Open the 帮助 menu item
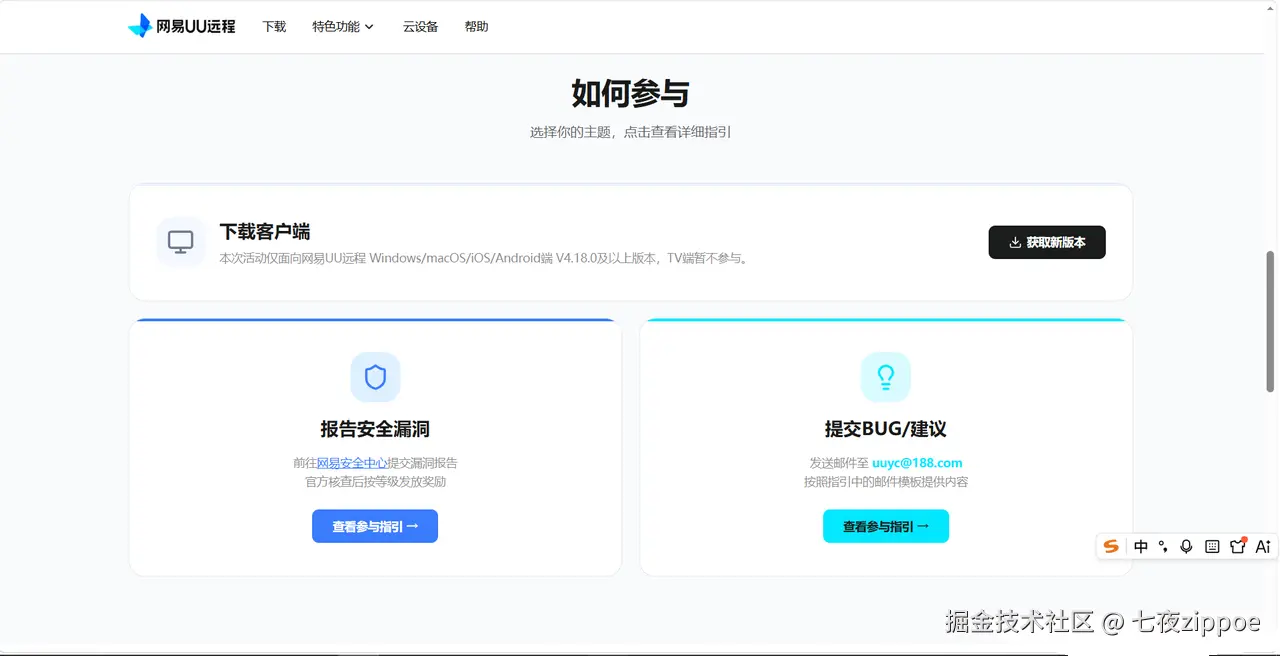The height and width of the screenshot is (656, 1280). tap(477, 27)
